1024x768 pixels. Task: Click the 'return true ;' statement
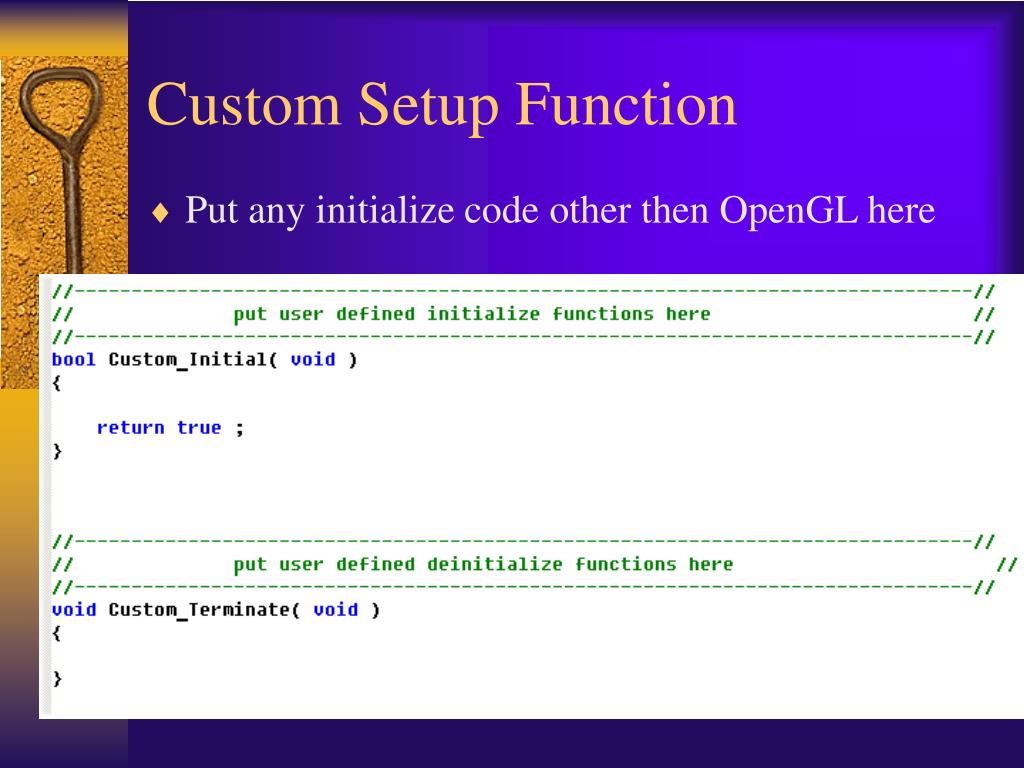[x=170, y=428]
